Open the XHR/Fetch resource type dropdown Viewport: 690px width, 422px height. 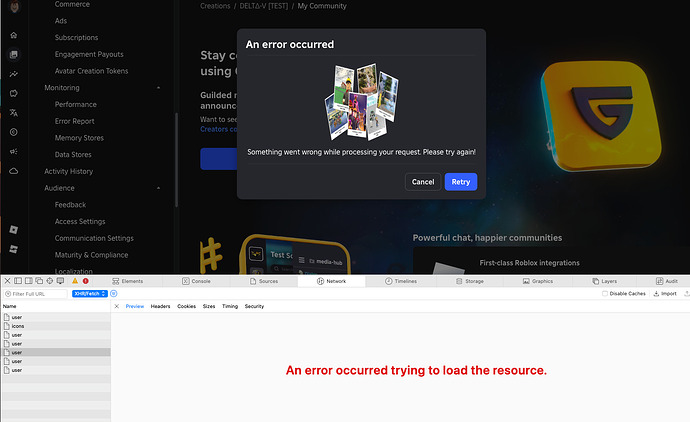click(x=90, y=294)
